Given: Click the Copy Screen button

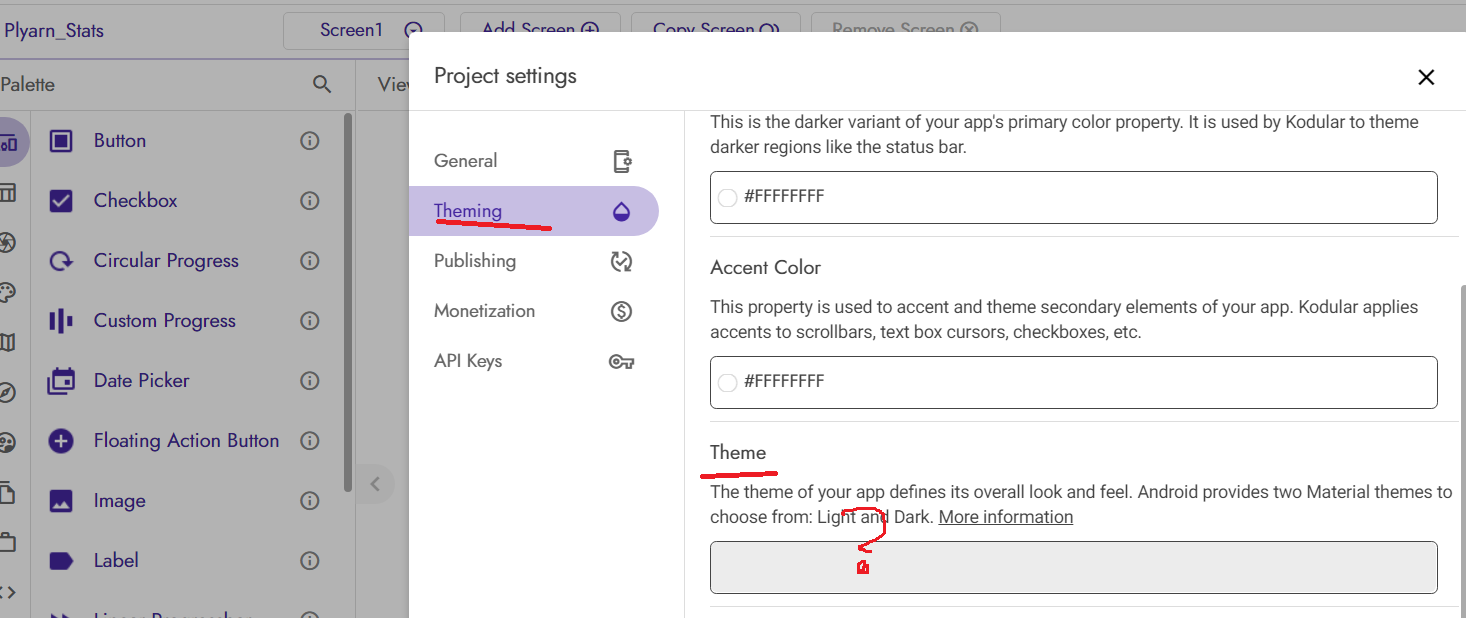Looking at the screenshot, I should click(x=716, y=23).
